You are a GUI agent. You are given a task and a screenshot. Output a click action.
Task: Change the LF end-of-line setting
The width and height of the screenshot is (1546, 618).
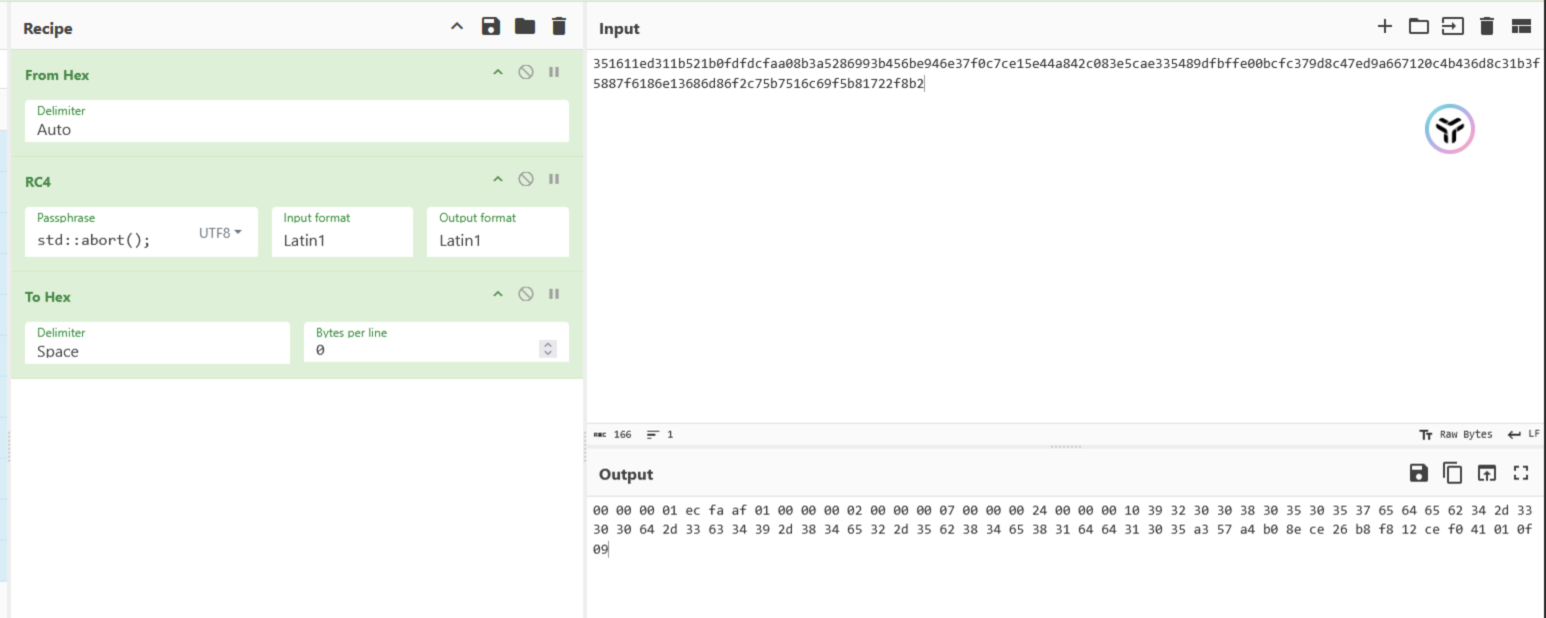pos(1524,435)
